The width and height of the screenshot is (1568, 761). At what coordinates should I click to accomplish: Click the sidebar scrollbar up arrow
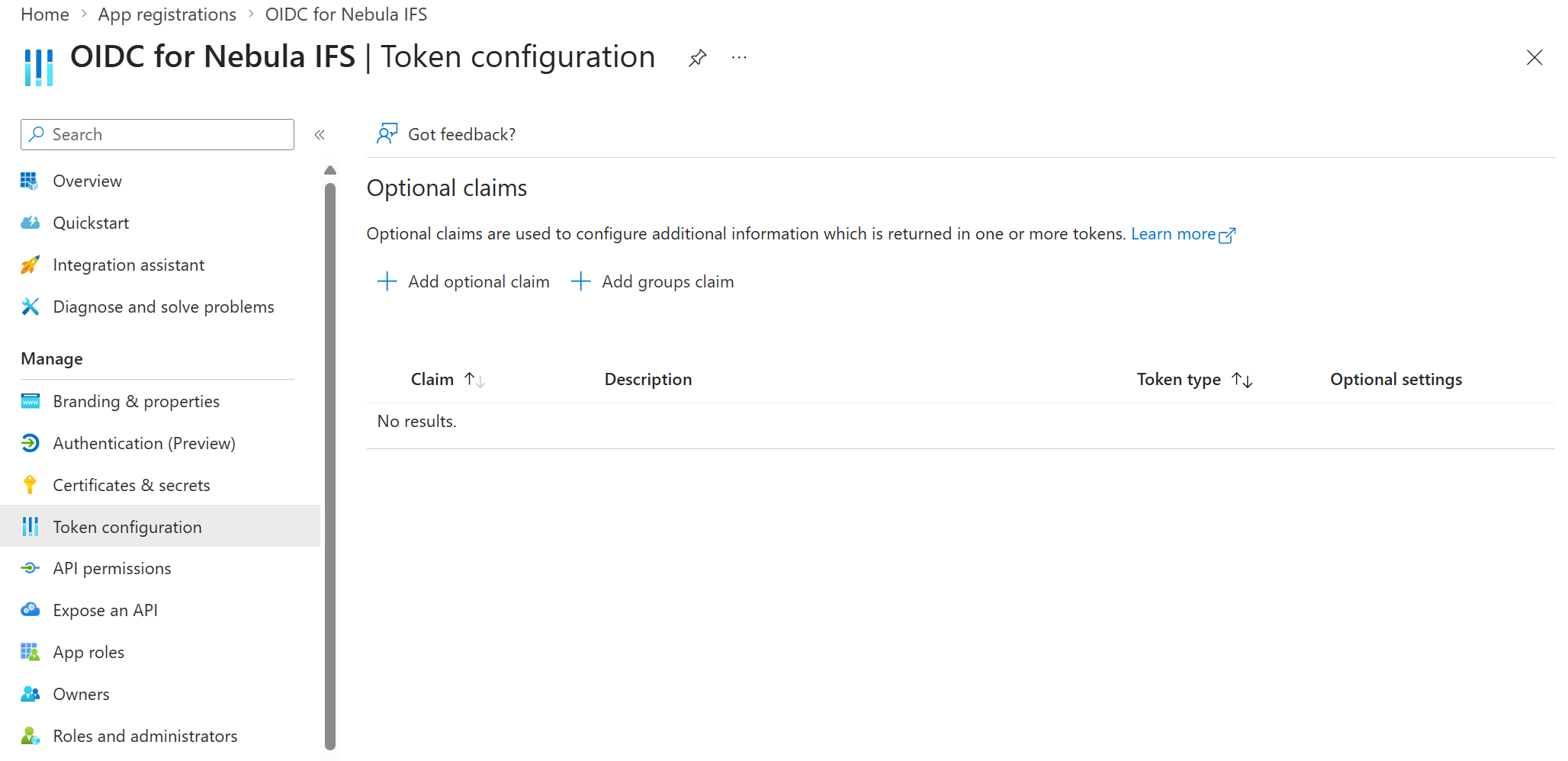coord(330,170)
